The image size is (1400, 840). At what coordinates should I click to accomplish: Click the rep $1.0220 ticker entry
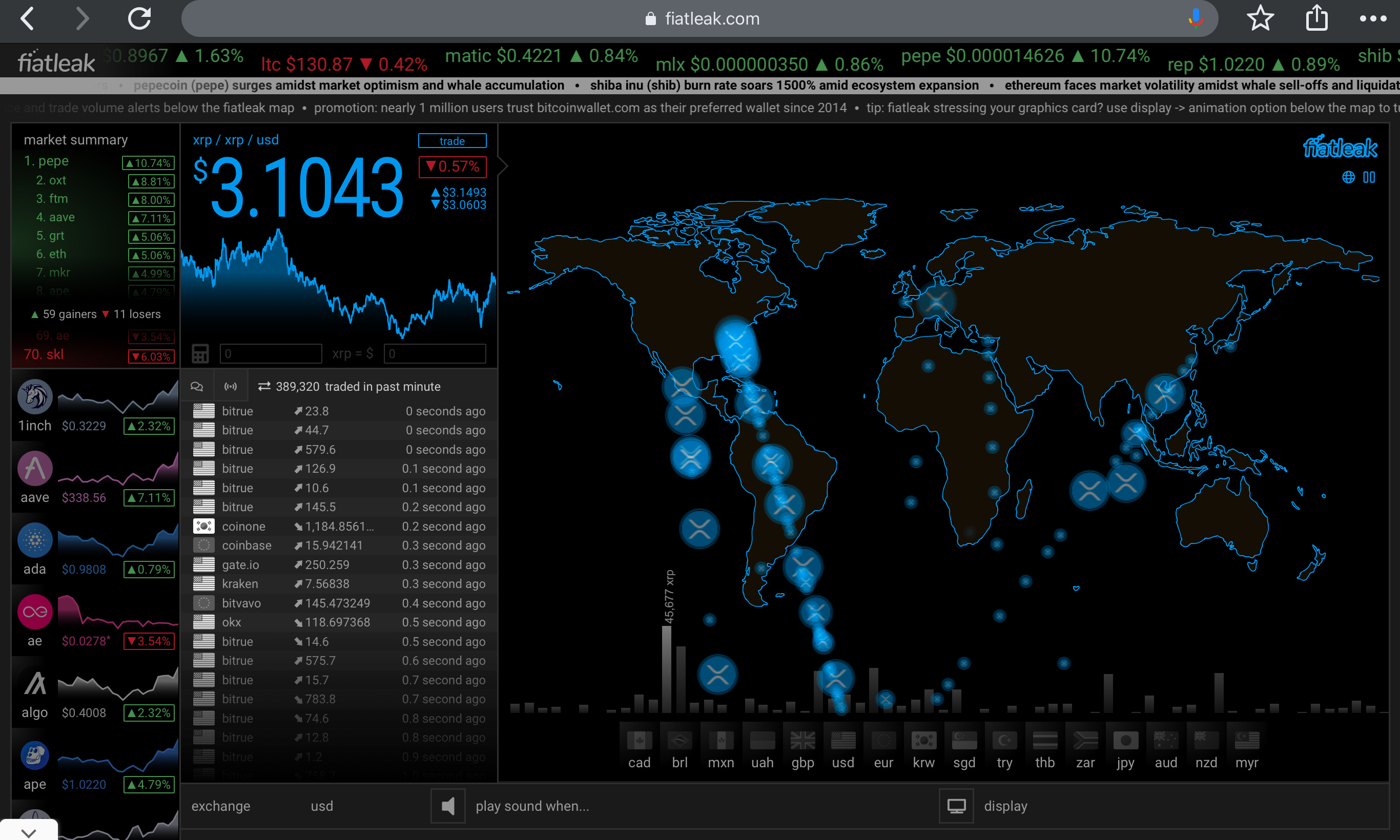click(x=1253, y=65)
